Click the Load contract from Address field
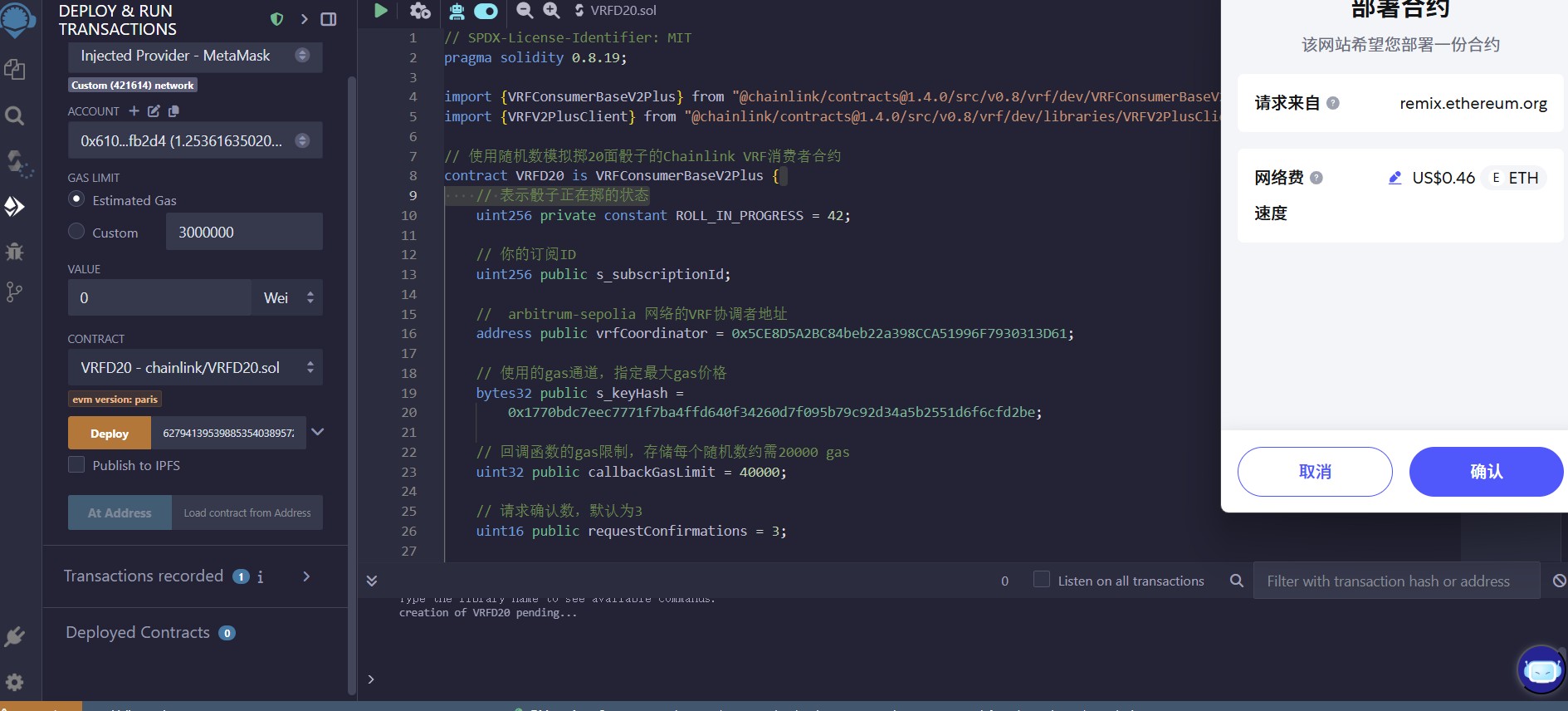Image resolution: width=1568 pixels, height=711 pixels. (x=247, y=513)
